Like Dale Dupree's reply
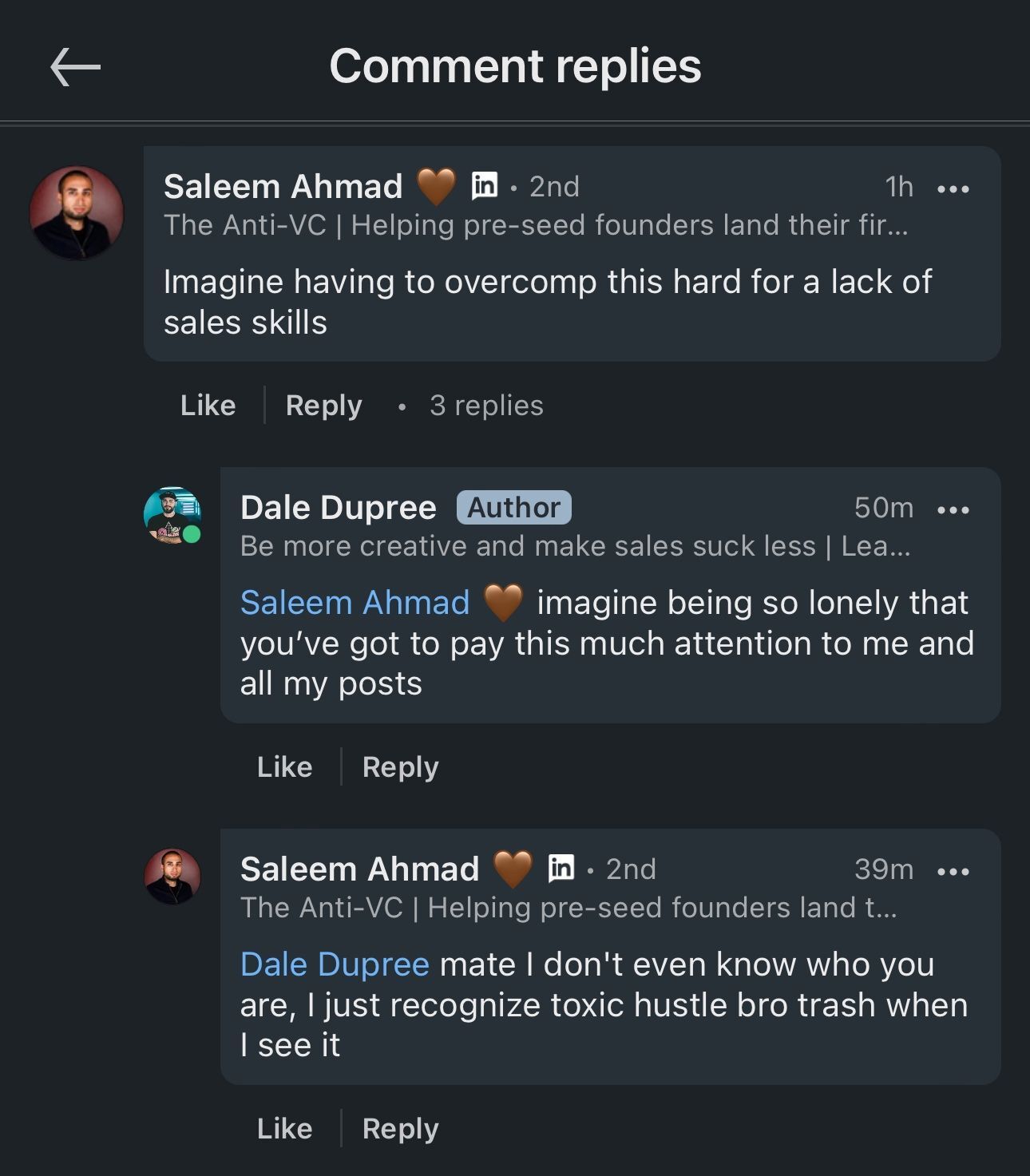Viewport: 1030px width, 1176px height. point(284,767)
